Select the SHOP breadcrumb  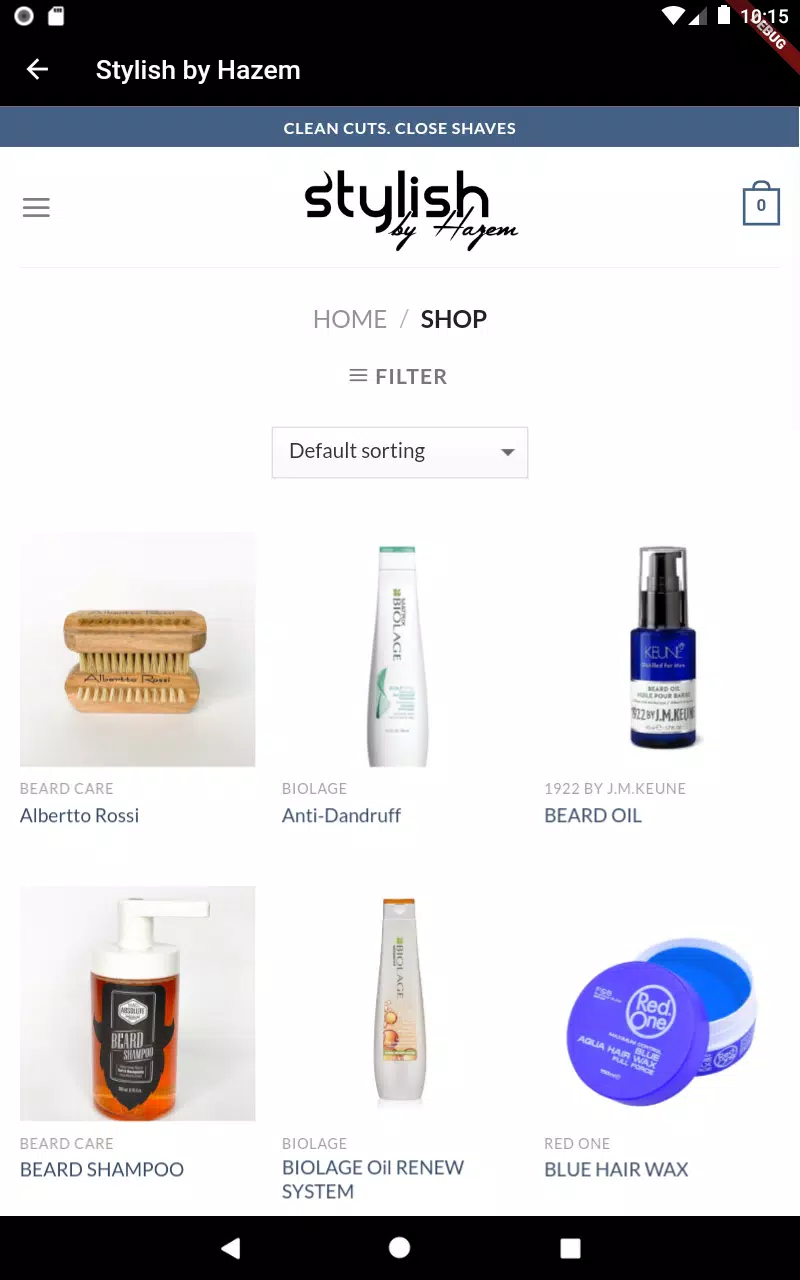tap(454, 319)
